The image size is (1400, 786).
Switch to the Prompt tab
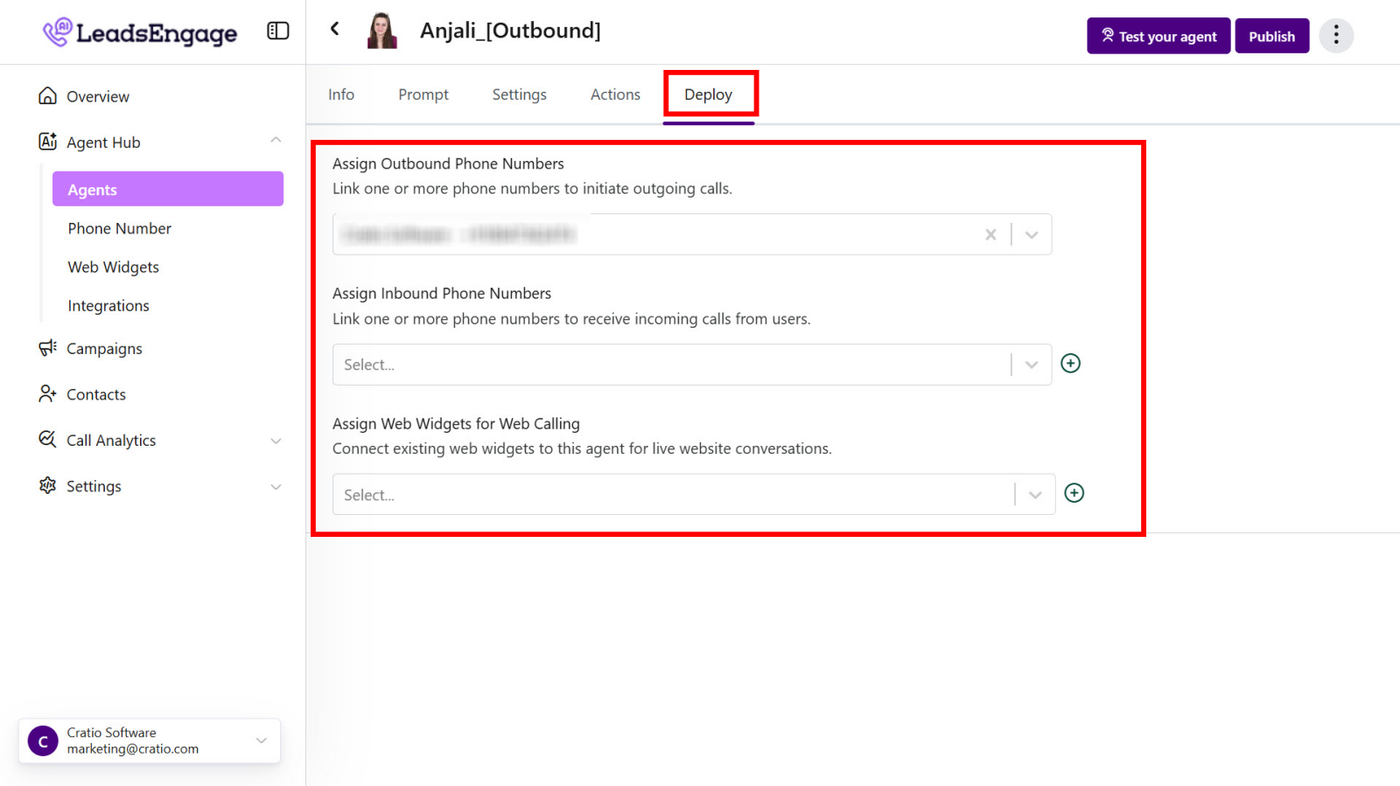(423, 94)
